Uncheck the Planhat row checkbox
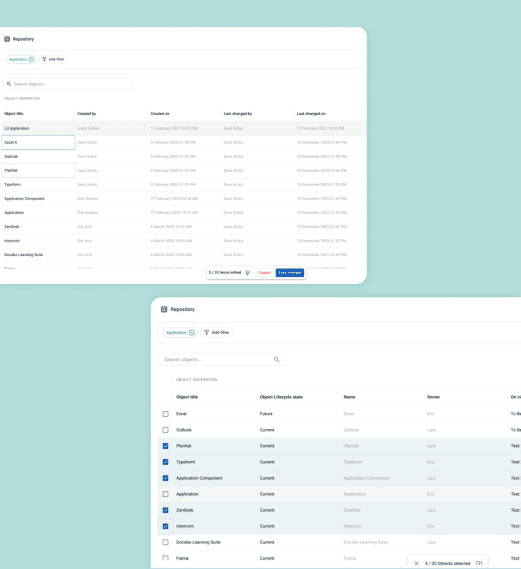The image size is (521, 569). (x=165, y=446)
